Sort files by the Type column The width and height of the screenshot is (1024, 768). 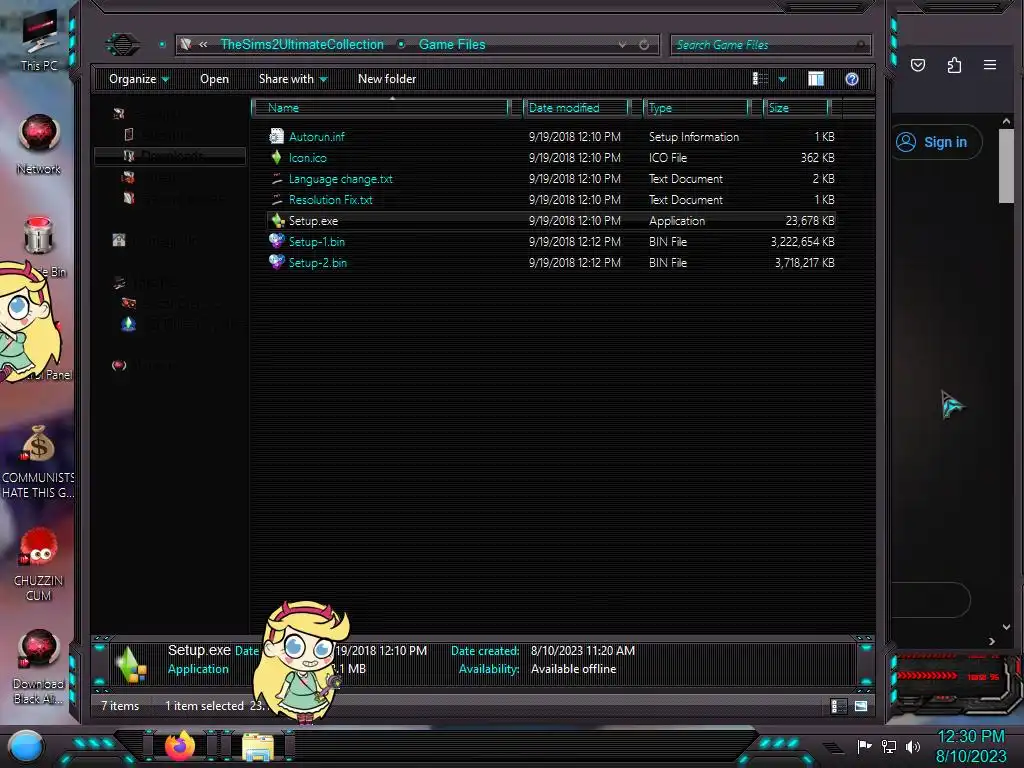pyautogui.click(x=697, y=108)
